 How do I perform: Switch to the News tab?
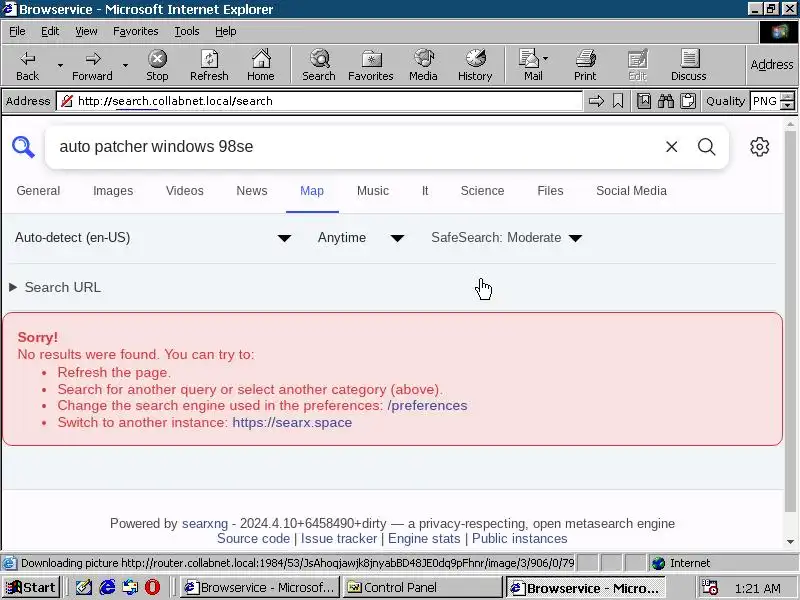point(252,191)
